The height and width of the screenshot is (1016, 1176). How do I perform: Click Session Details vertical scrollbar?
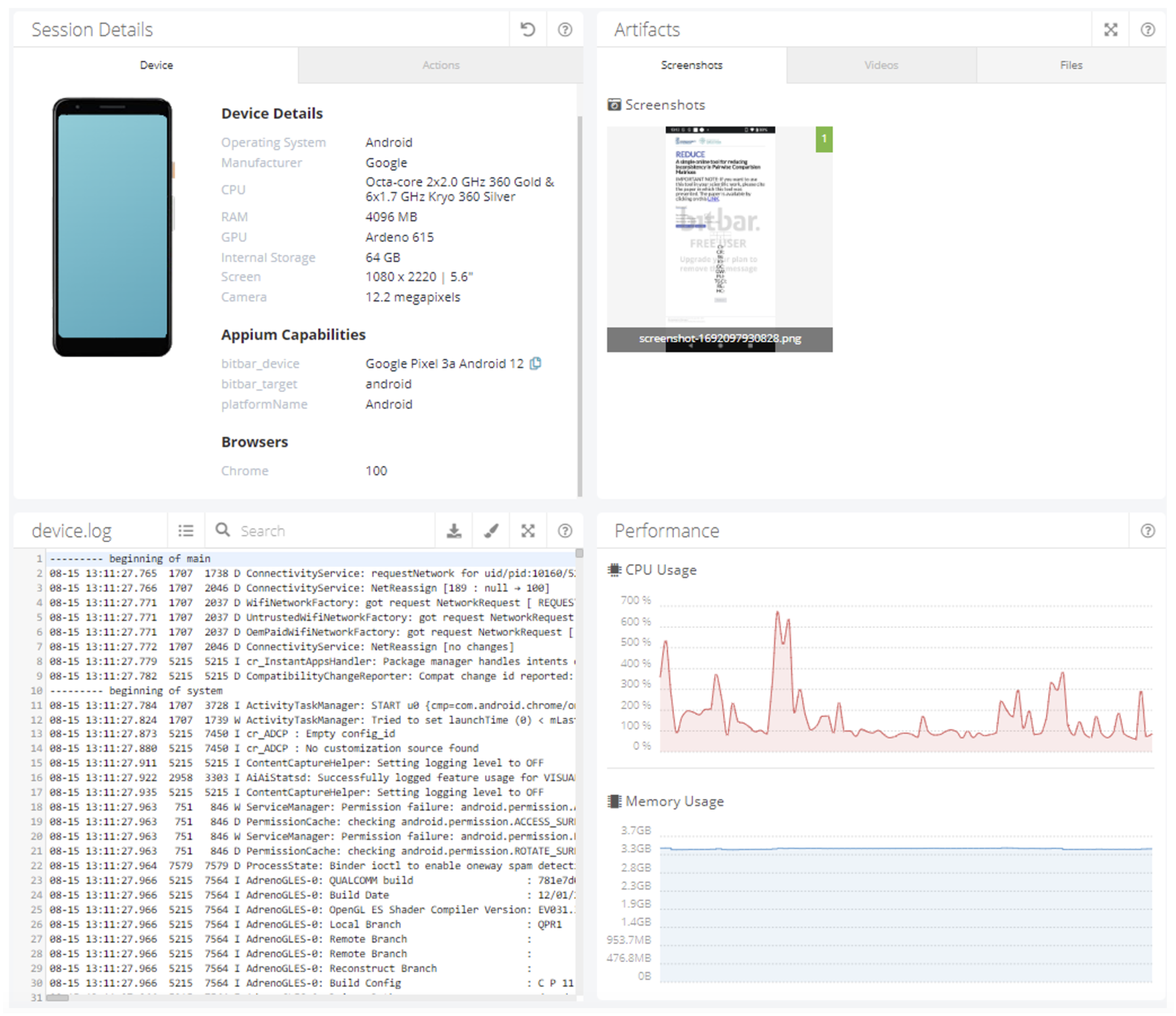click(579, 306)
